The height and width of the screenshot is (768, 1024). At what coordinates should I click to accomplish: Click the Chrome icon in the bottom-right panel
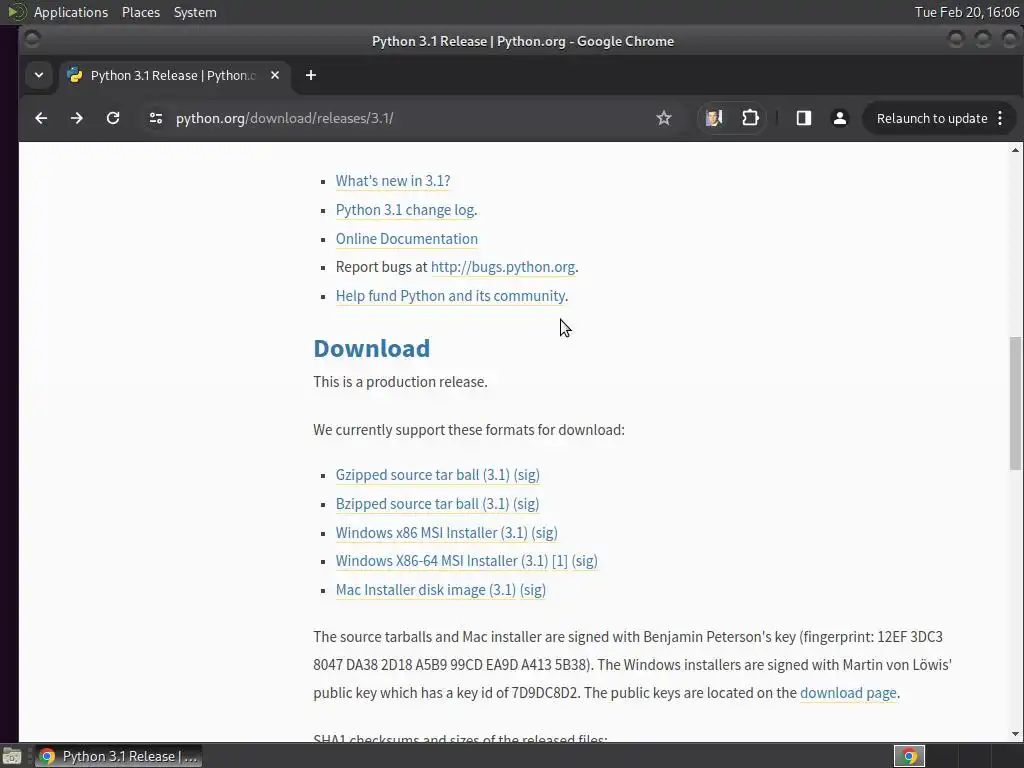909,756
